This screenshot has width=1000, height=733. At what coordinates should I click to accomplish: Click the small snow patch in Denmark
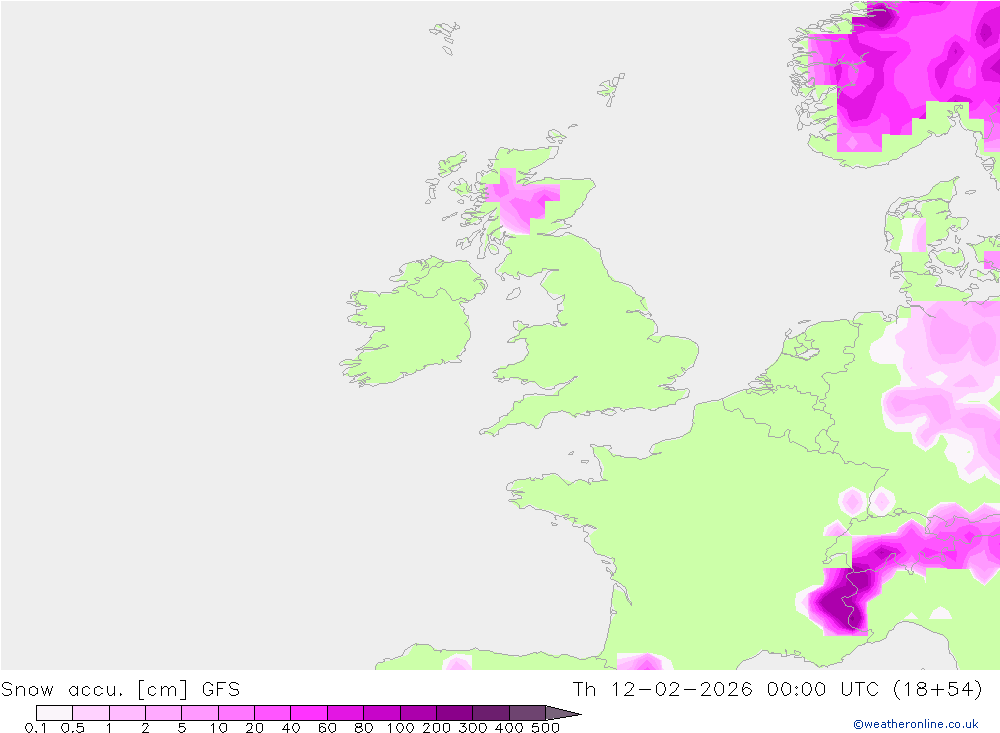pyautogui.click(x=913, y=235)
